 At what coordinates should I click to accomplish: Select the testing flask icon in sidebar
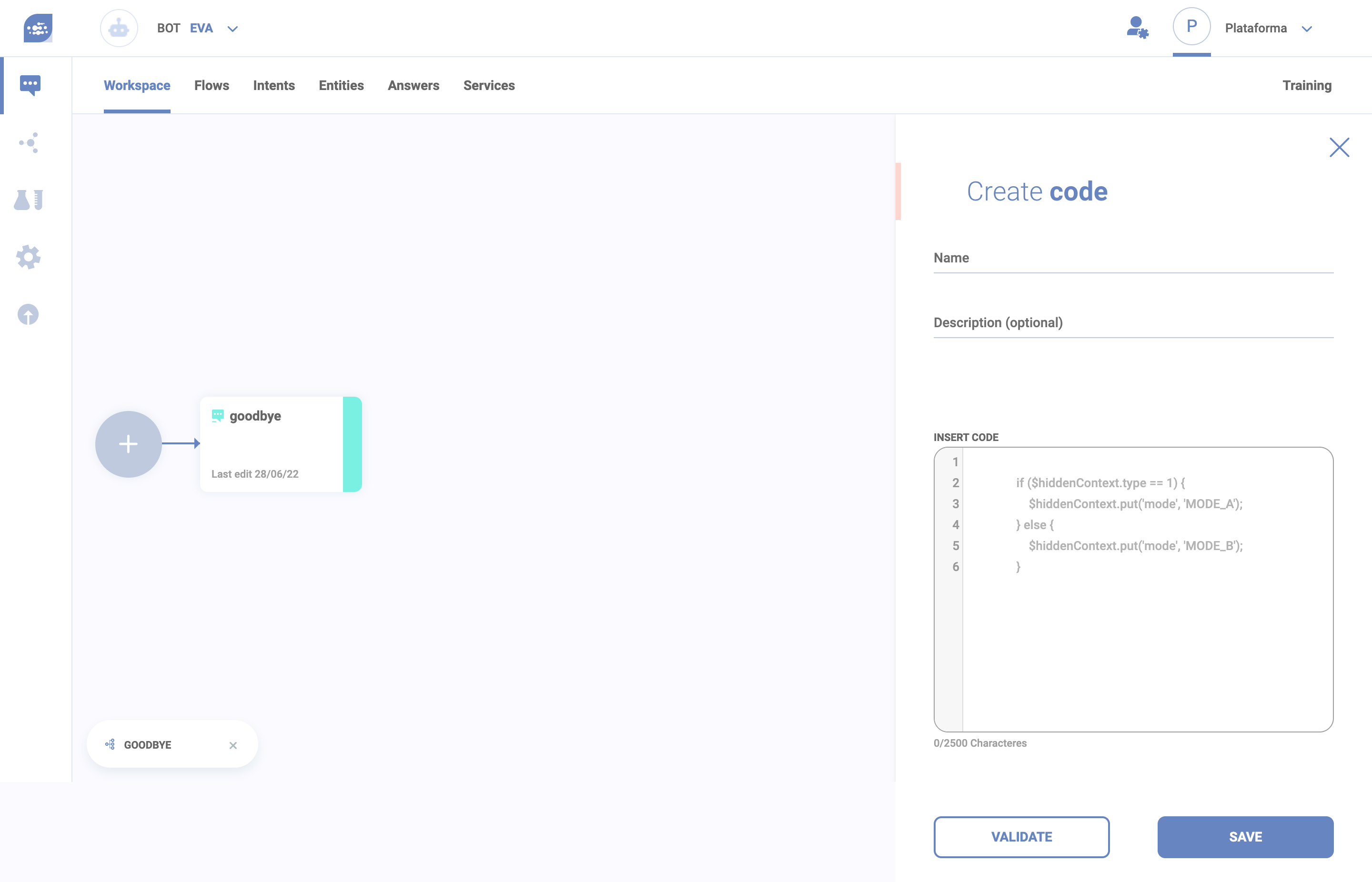pos(28,200)
